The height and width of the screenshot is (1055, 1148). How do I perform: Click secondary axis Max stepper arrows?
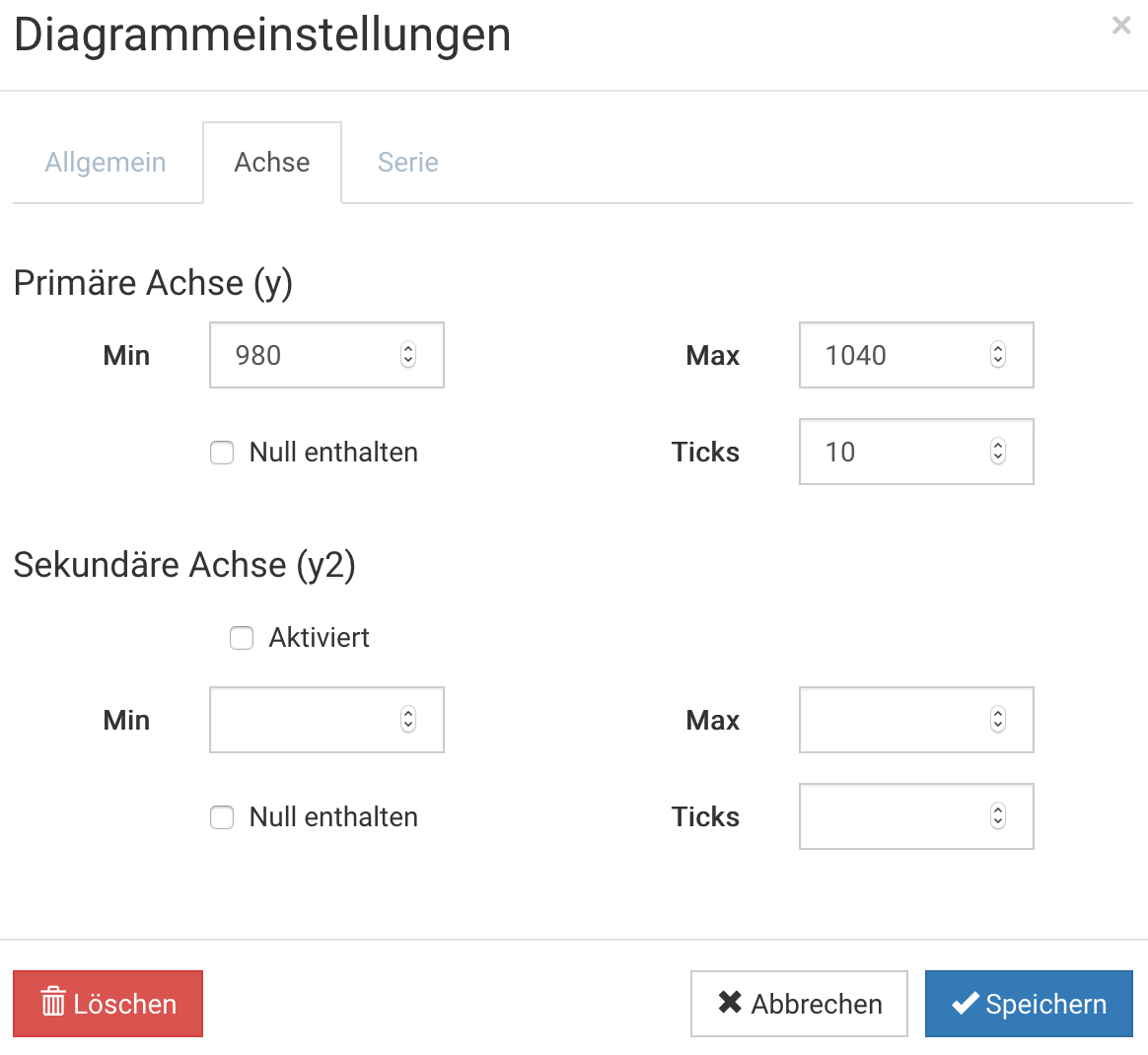[998, 720]
